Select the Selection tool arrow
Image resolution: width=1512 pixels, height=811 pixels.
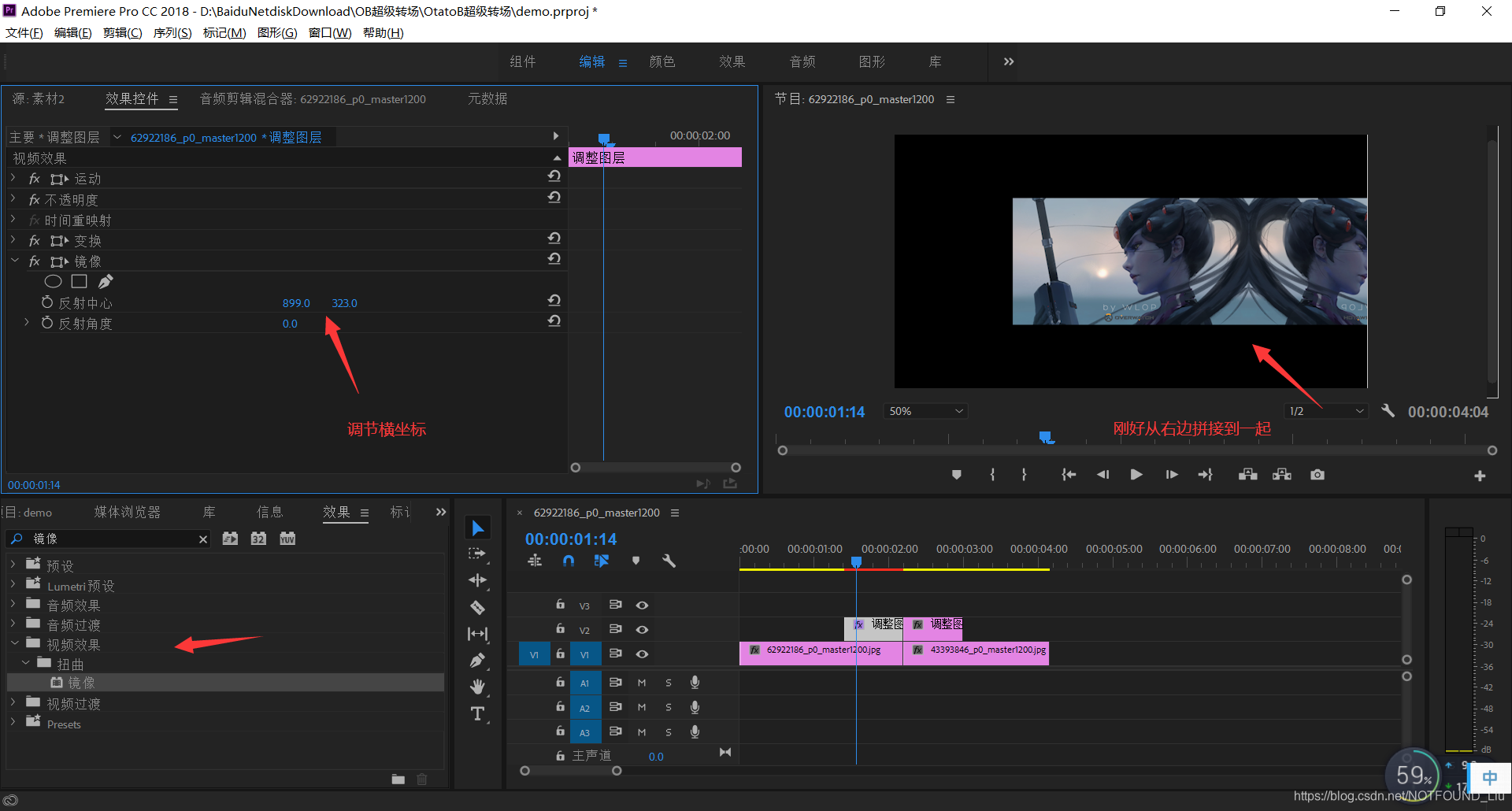478,528
